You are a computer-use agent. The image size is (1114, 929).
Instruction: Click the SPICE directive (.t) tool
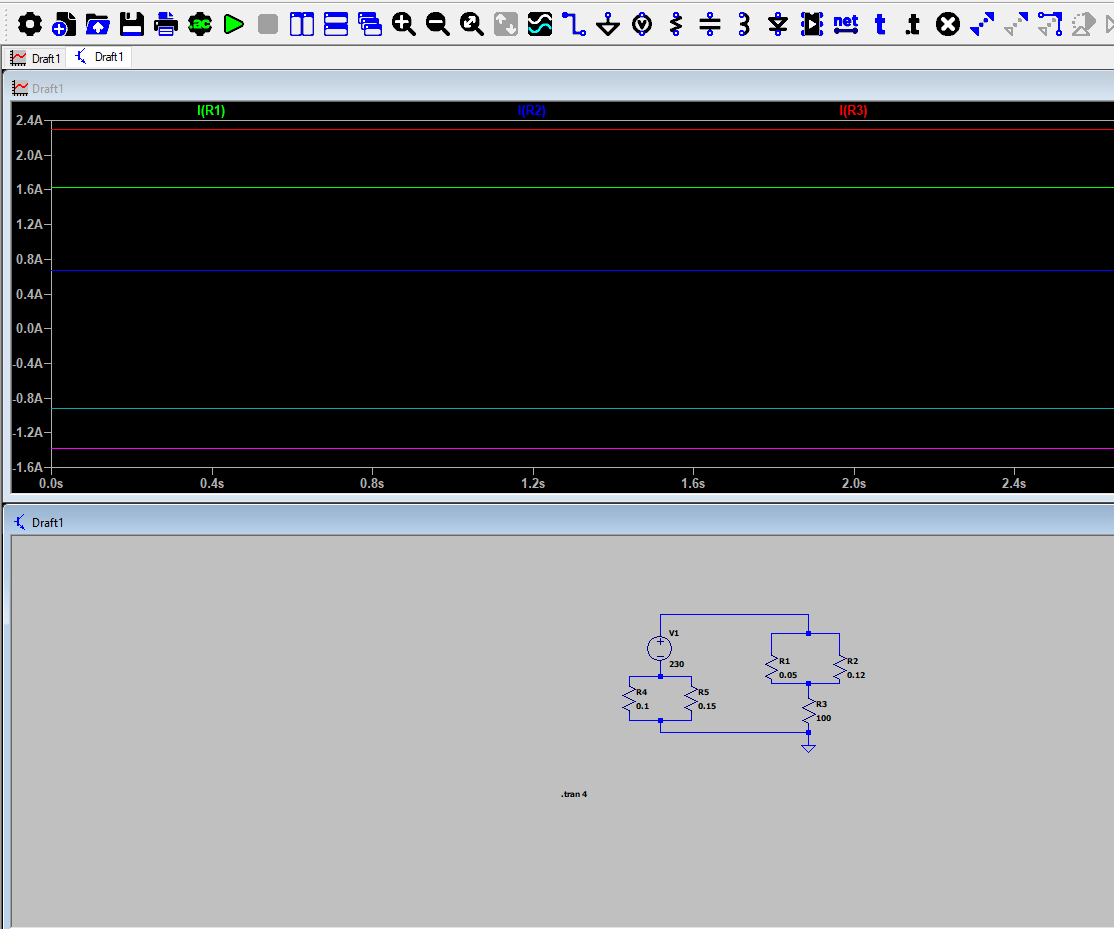coord(913,24)
